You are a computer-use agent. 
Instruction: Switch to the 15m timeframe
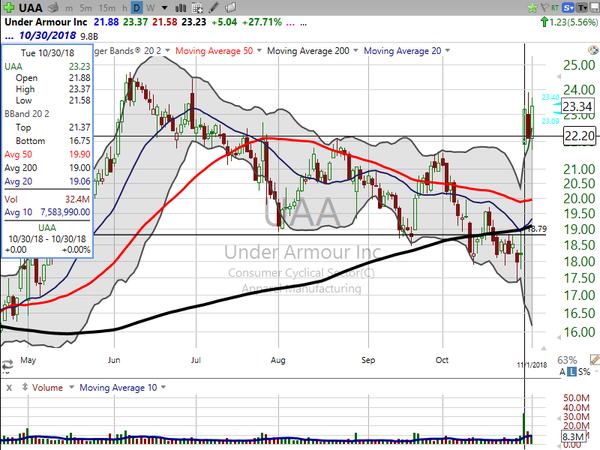[x=107, y=8]
